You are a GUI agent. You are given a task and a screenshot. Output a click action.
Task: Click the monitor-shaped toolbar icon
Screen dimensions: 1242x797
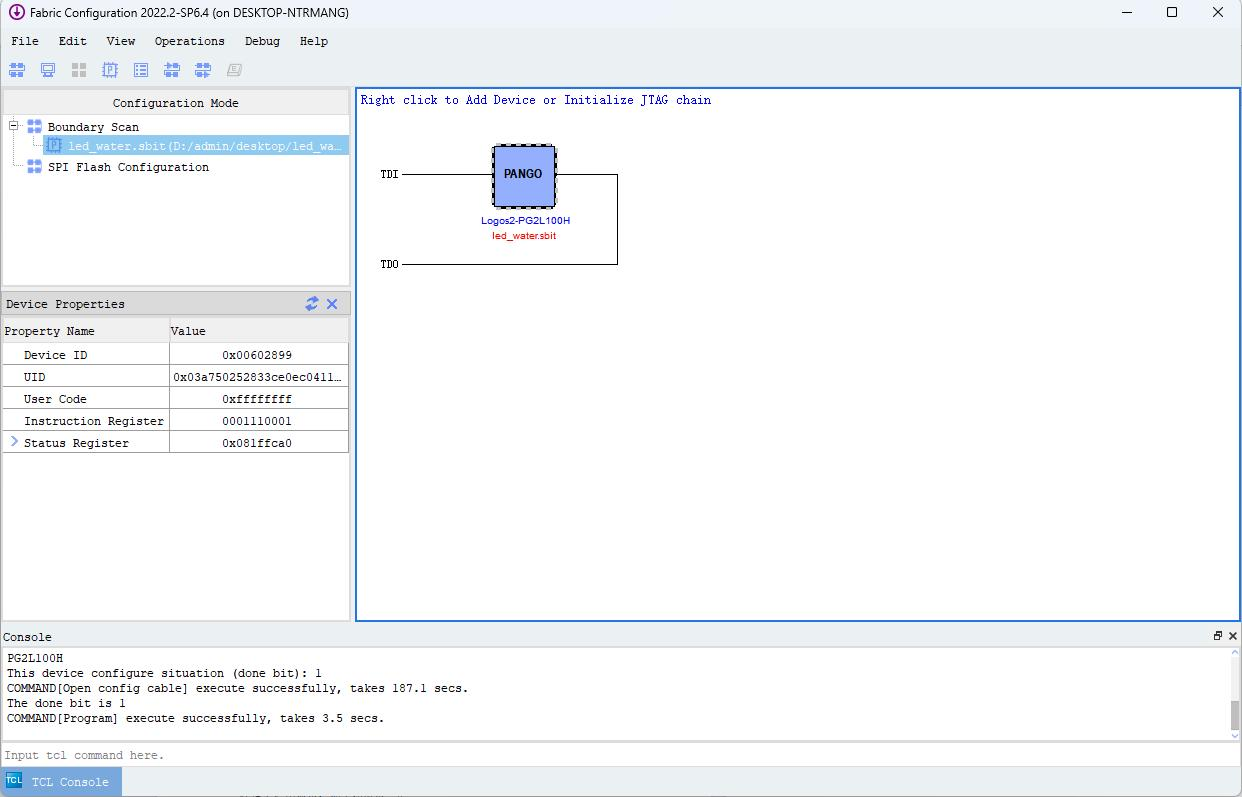tap(48, 70)
